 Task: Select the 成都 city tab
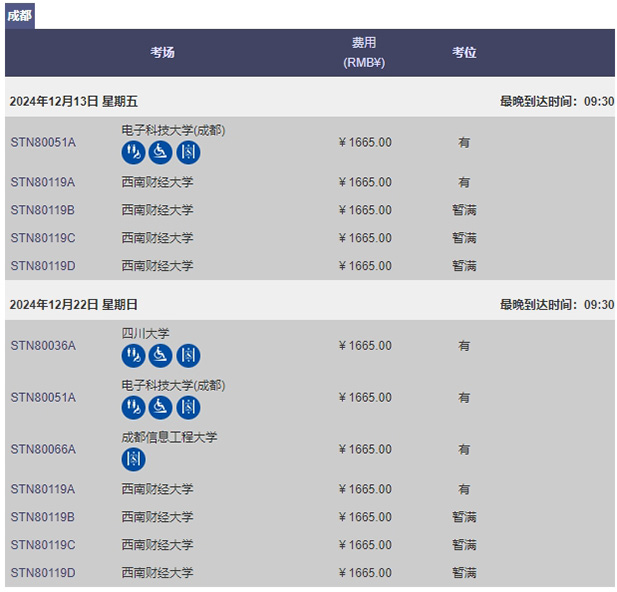coord(20,16)
